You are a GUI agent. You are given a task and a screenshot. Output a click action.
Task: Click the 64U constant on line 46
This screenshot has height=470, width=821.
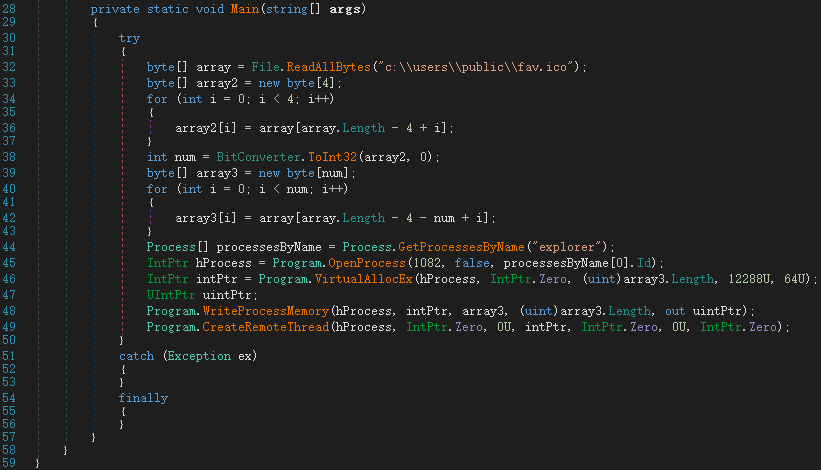tap(794, 279)
